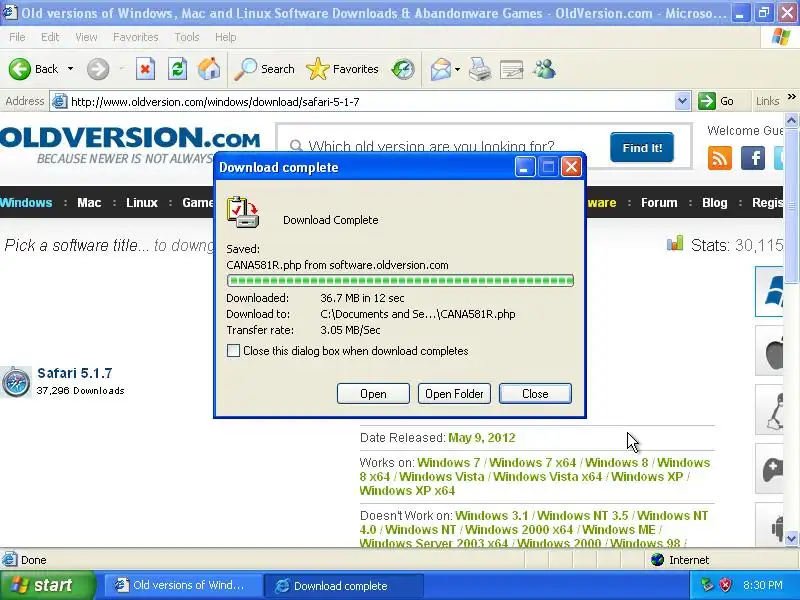This screenshot has height=600, width=800.
Task: Click the Games controller sidebar icon
Action: pyautogui.click(x=769, y=469)
